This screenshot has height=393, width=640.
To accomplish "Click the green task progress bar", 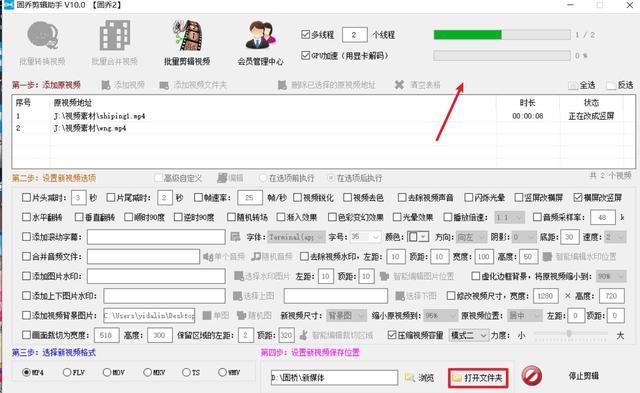I will (x=502, y=35).
